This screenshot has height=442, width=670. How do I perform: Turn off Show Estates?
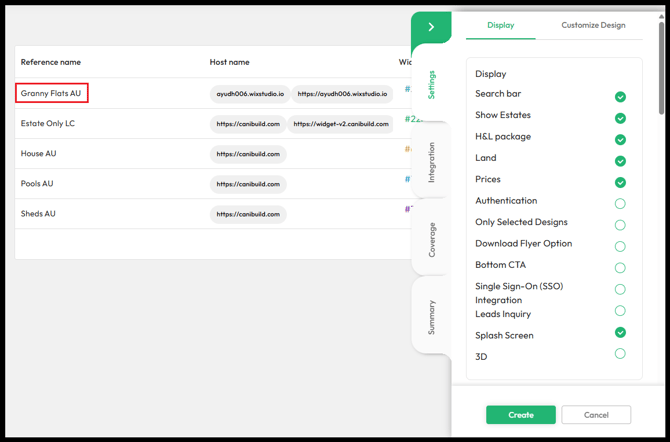pos(620,118)
